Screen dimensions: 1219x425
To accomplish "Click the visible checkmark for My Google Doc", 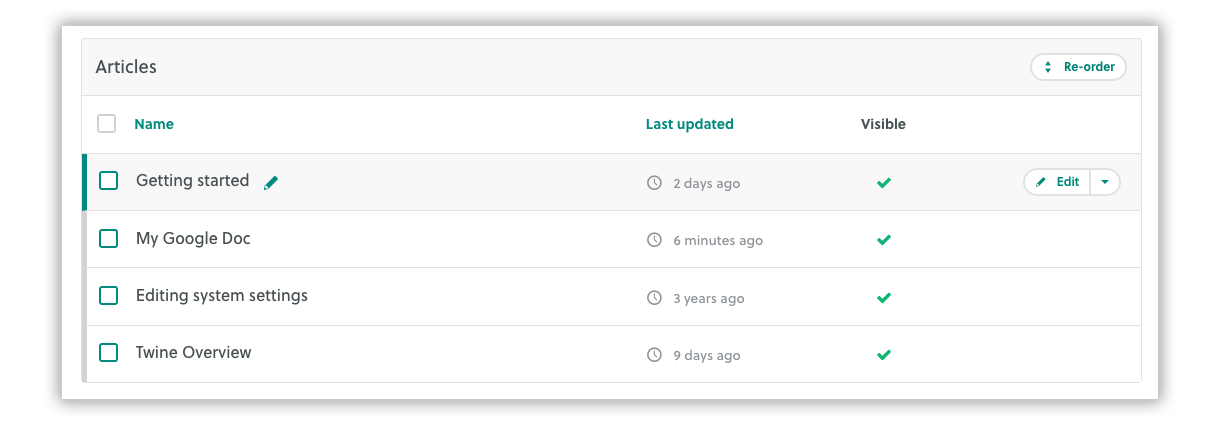I will point(884,240).
